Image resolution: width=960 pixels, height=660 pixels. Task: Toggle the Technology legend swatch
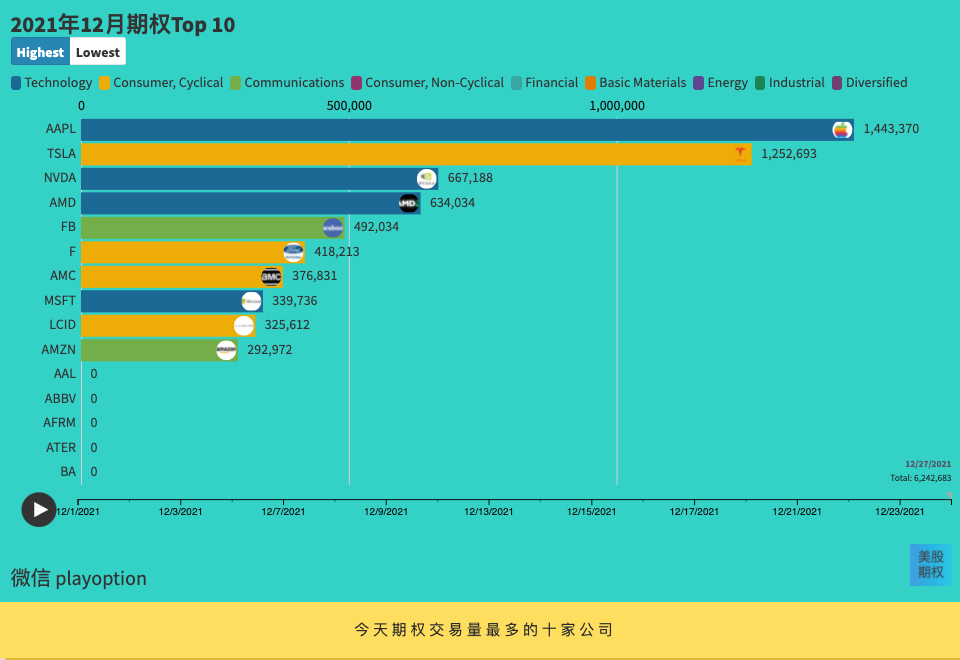pyautogui.click(x=16, y=83)
